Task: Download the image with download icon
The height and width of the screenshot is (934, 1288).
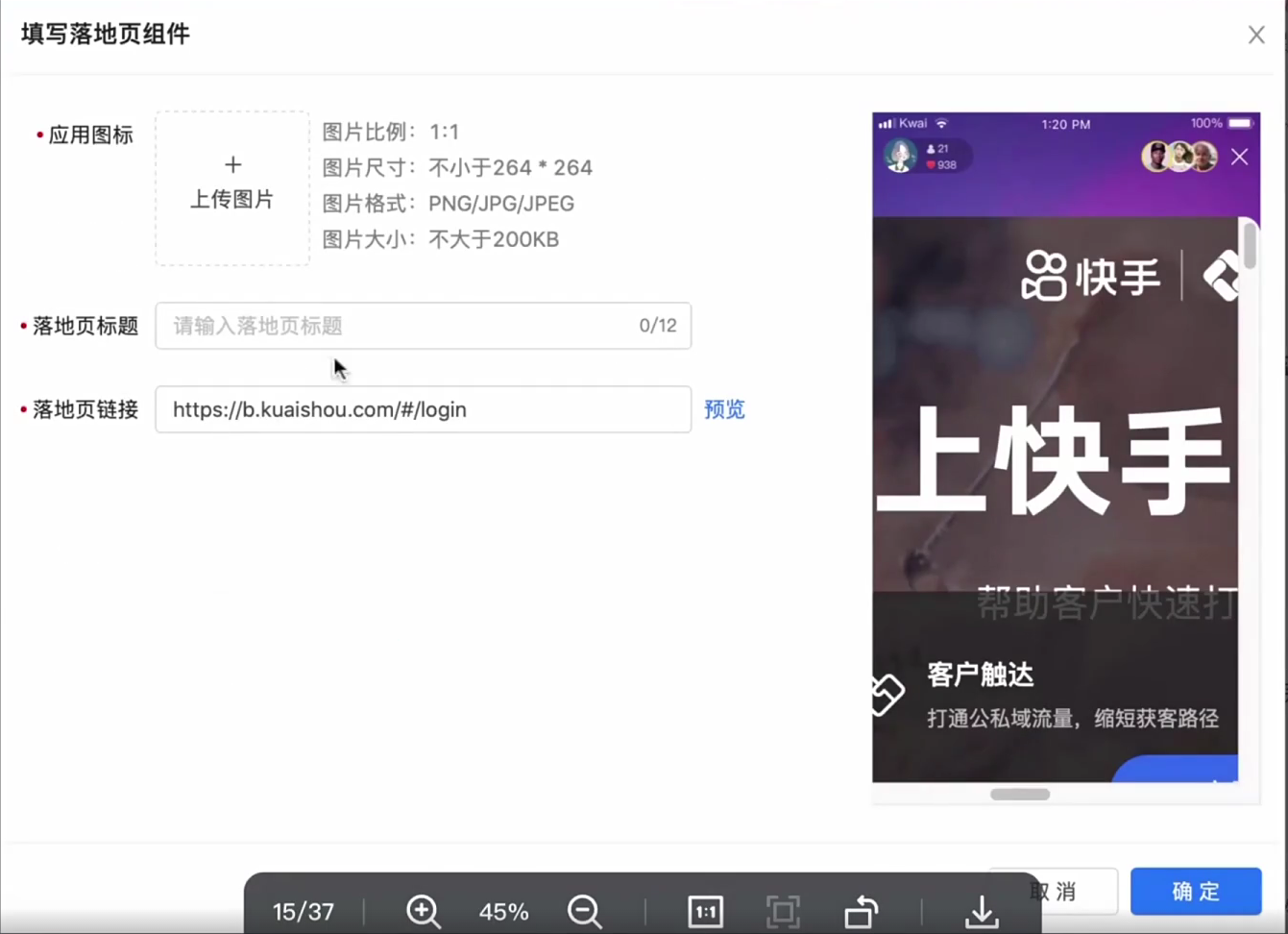Action: coord(982,911)
